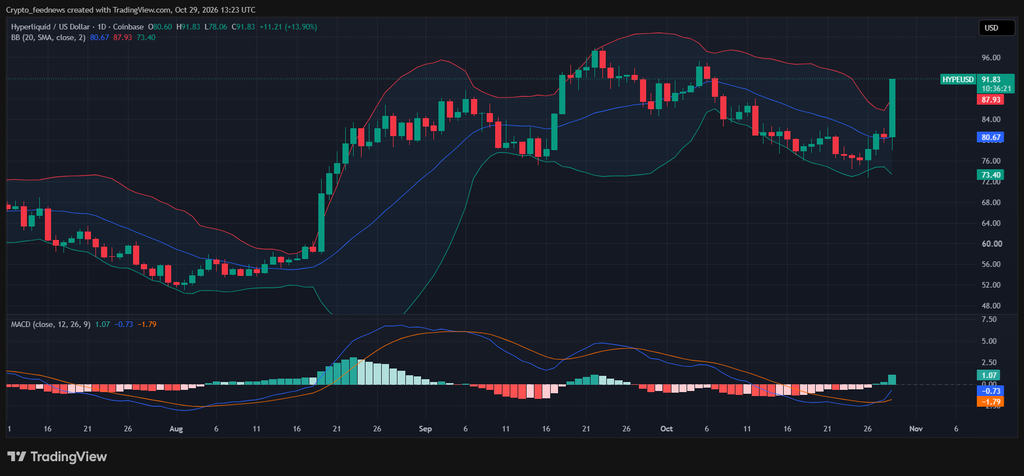
Task: Click the blue 80.67 price axis tag
Action: pyautogui.click(x=991, y=137)
